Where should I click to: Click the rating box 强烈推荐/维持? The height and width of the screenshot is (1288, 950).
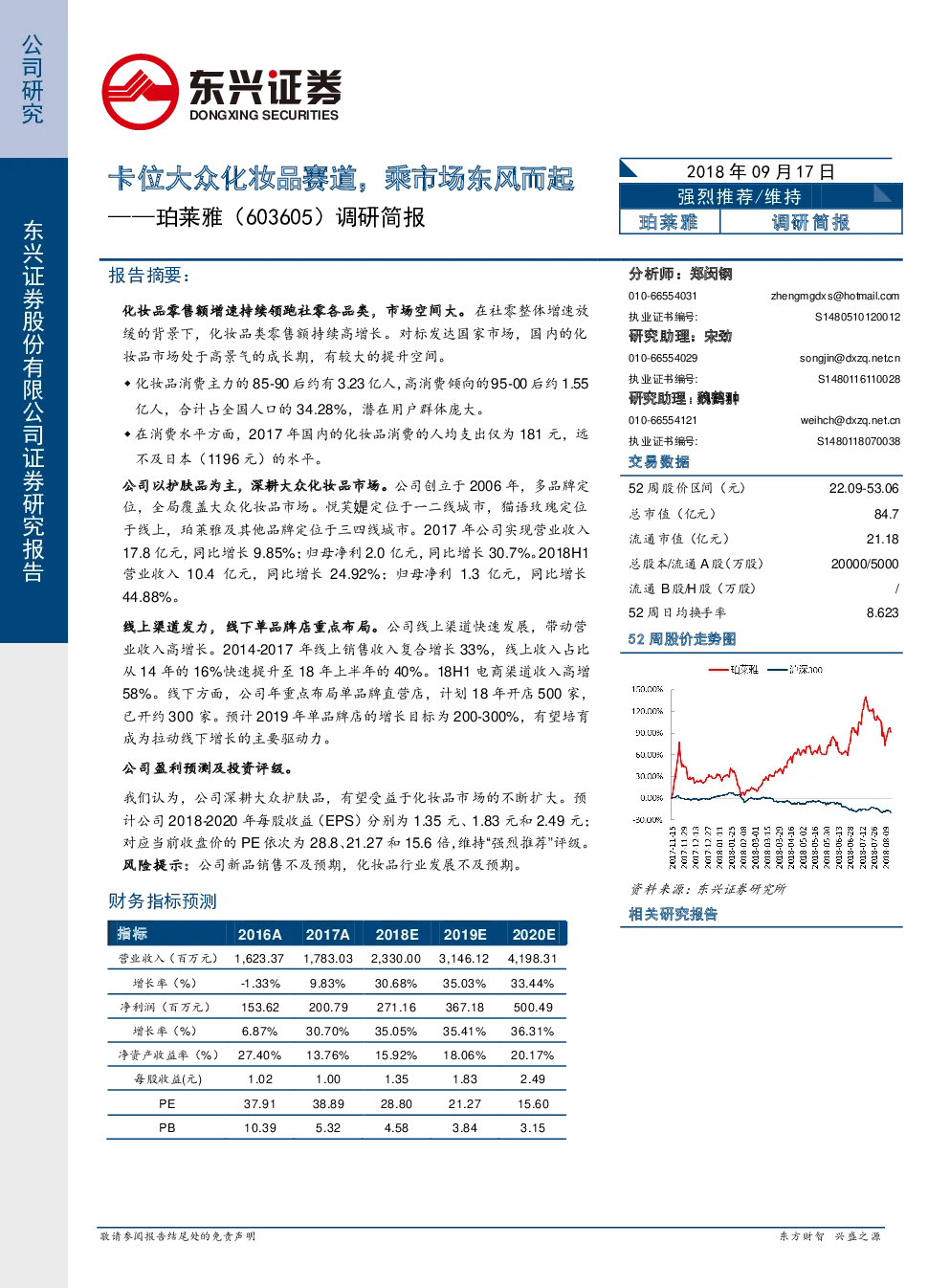click(740, 196)
